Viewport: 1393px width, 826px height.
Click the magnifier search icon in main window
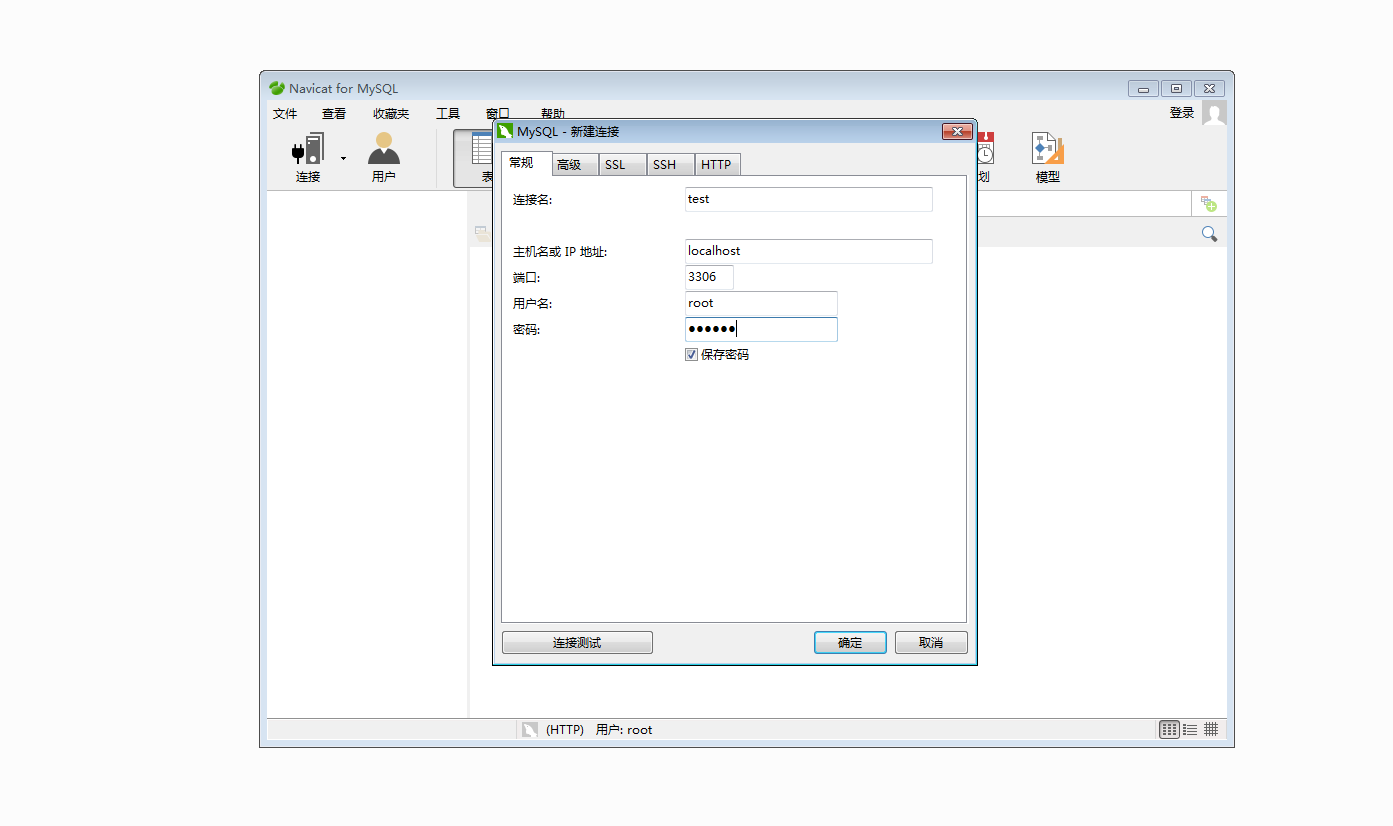(1209, 234)
